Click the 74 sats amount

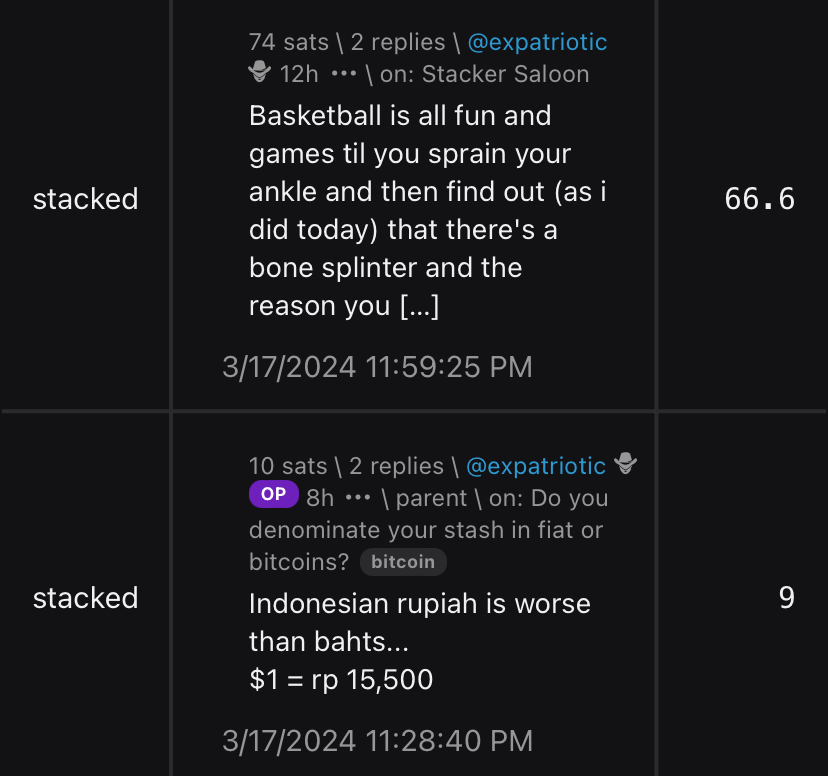288,42
